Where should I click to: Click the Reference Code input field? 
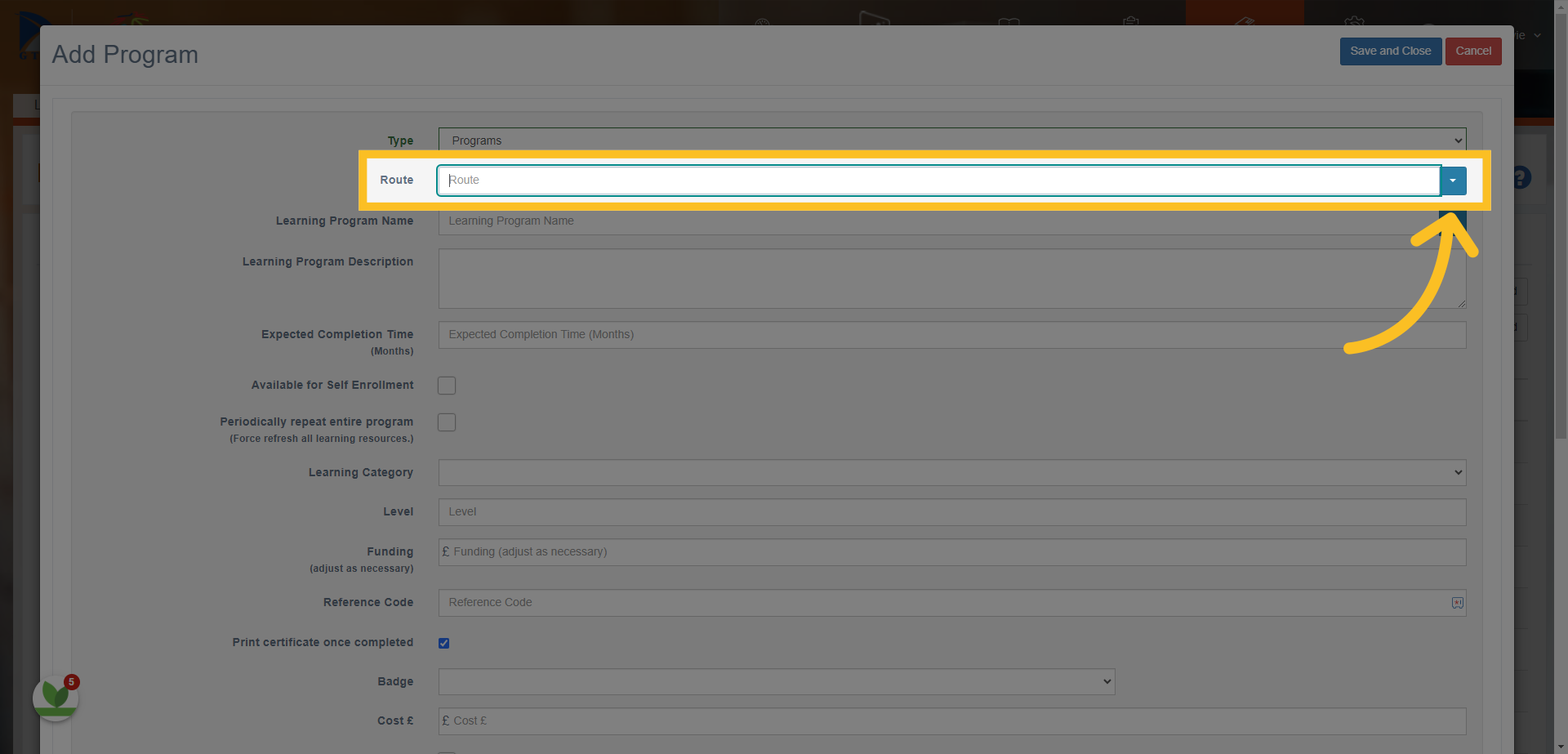952,603
